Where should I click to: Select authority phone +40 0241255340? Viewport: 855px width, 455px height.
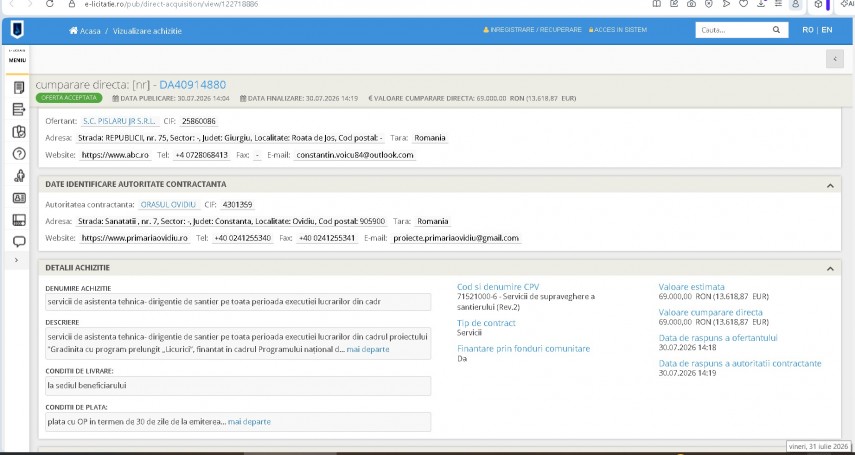[243, 238]
